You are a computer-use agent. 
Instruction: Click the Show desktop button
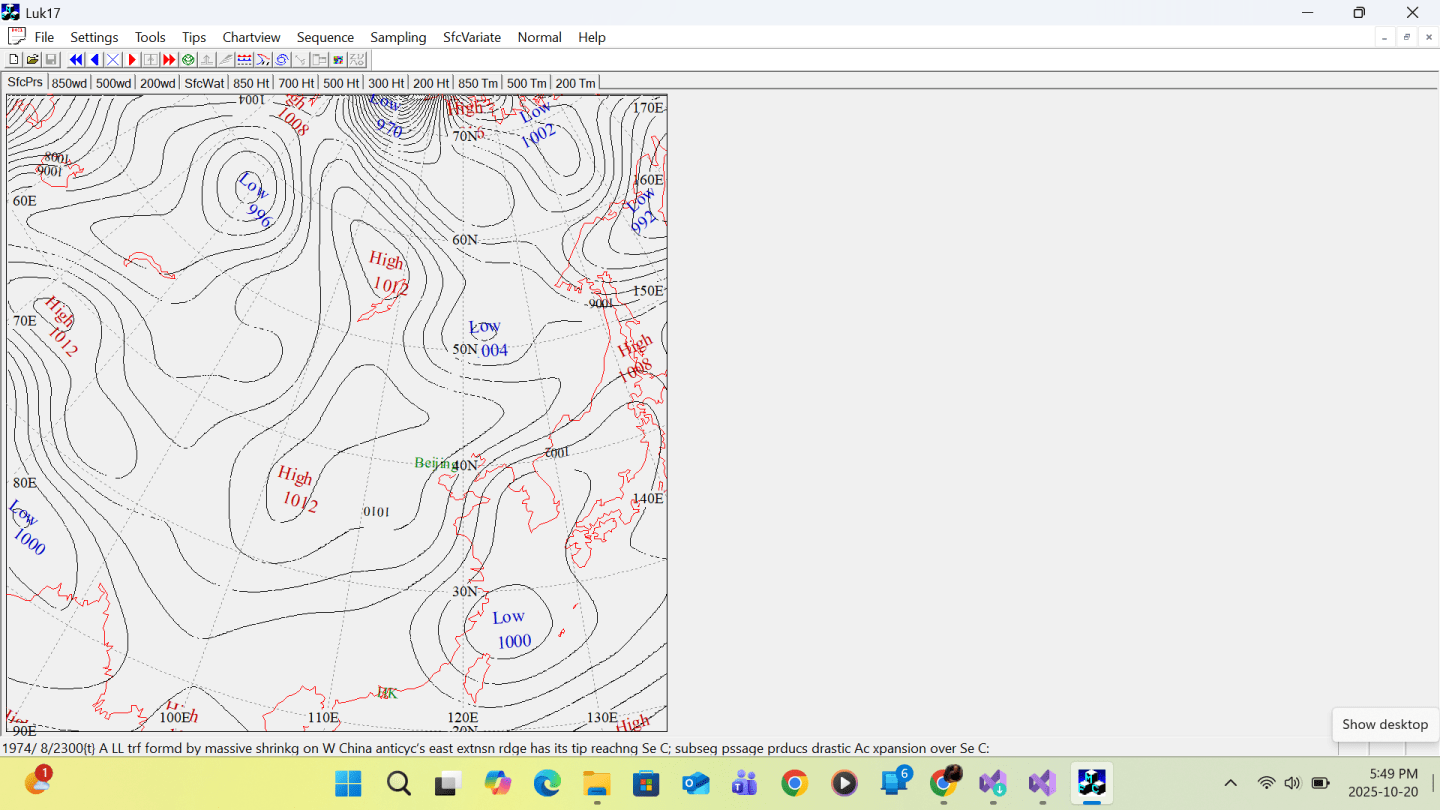click(1384, 724)
